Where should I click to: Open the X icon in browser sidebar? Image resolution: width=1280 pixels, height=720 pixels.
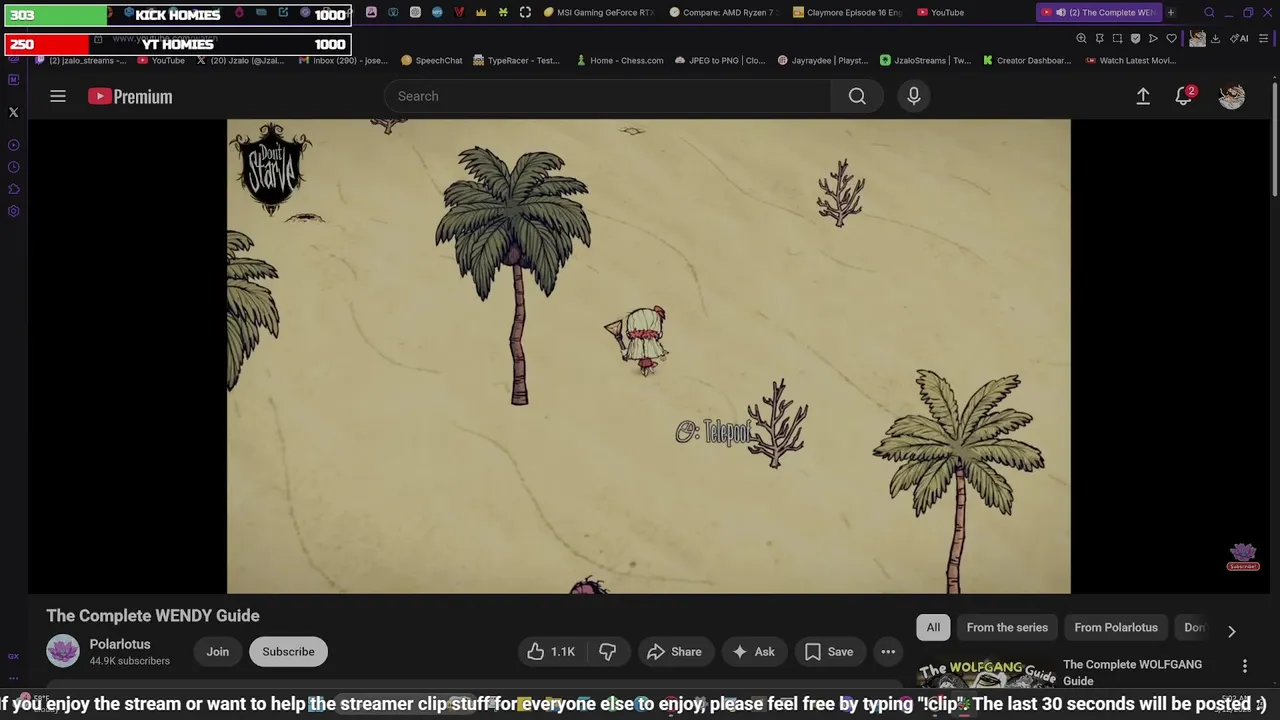pyautogui.click(x=14, y=112)
